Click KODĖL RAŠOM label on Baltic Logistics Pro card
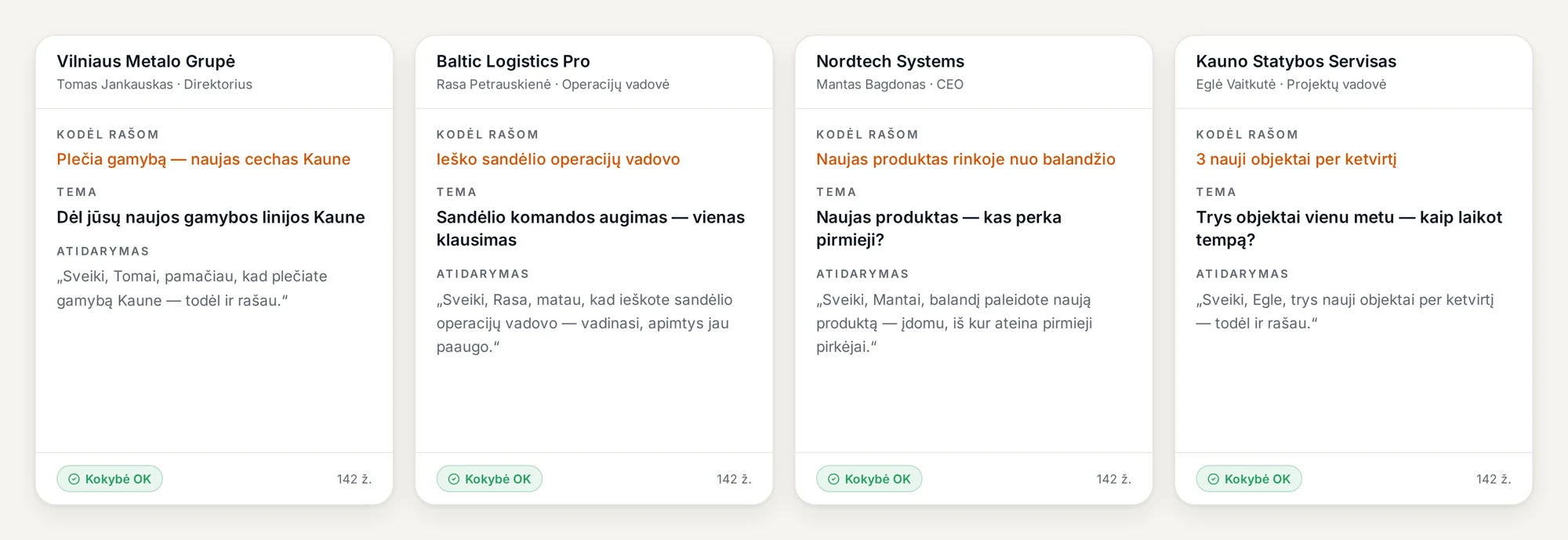 (488, 135)
